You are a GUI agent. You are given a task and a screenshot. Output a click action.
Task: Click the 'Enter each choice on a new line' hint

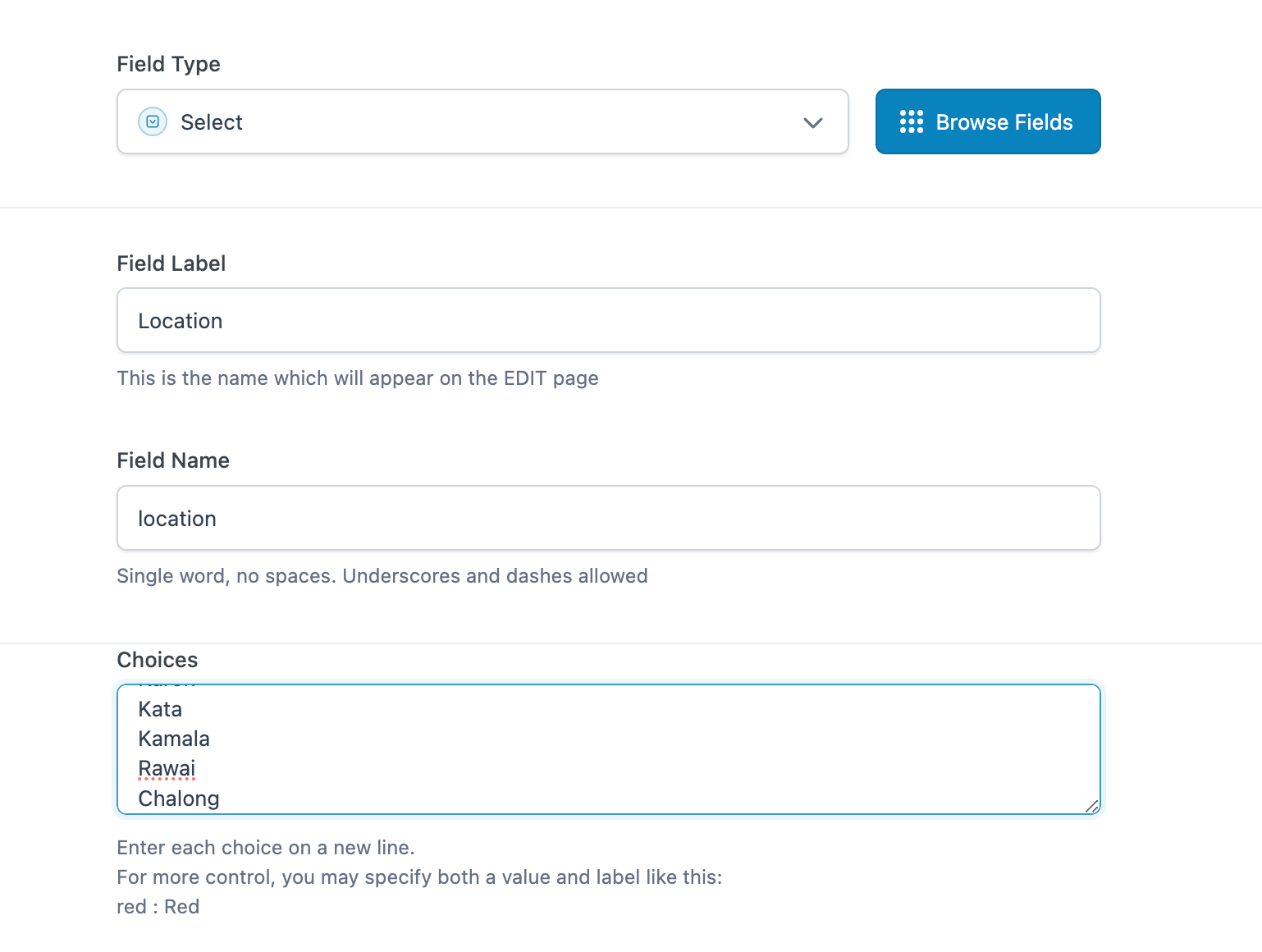266,848
